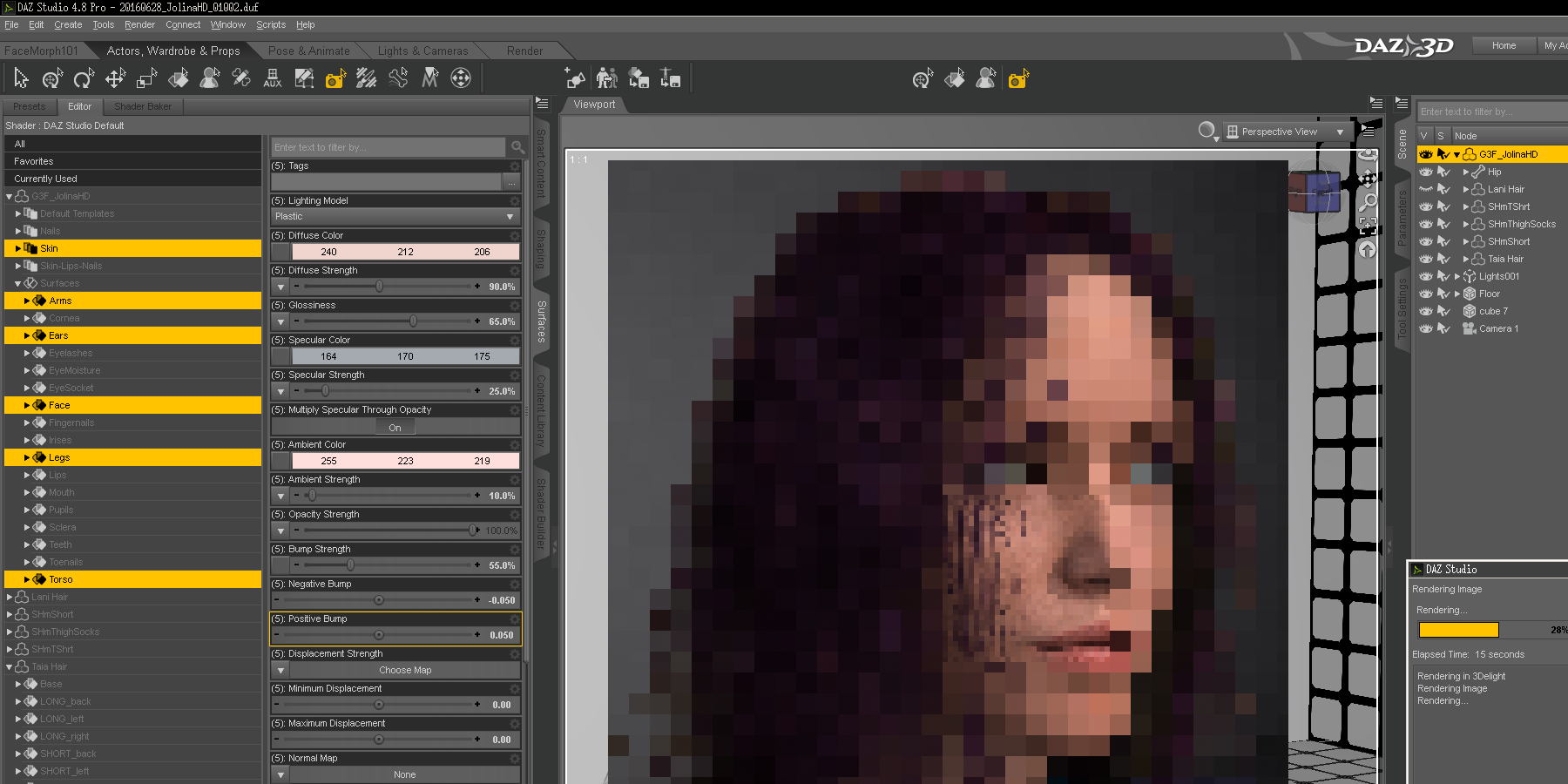
Task: Expand the Skin presets group
Action: 18,248
